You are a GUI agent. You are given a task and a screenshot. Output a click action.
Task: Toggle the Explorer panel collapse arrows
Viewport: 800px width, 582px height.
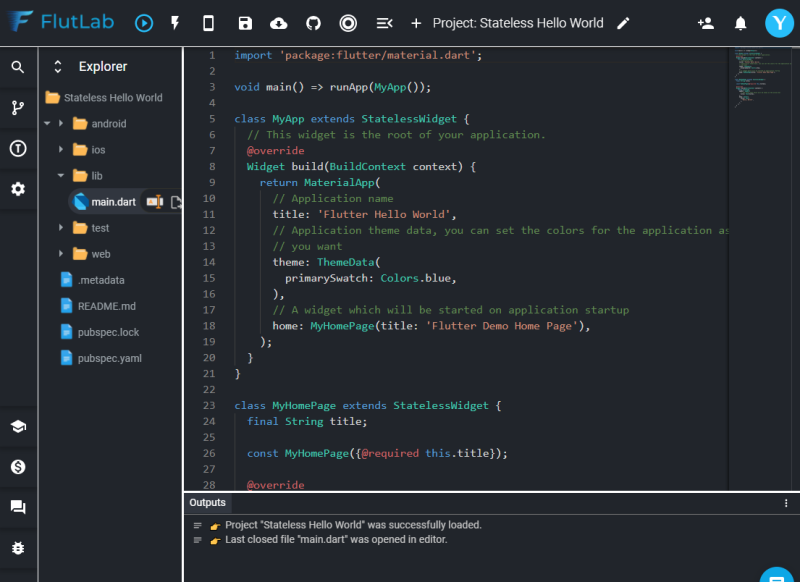pos(58,67)
